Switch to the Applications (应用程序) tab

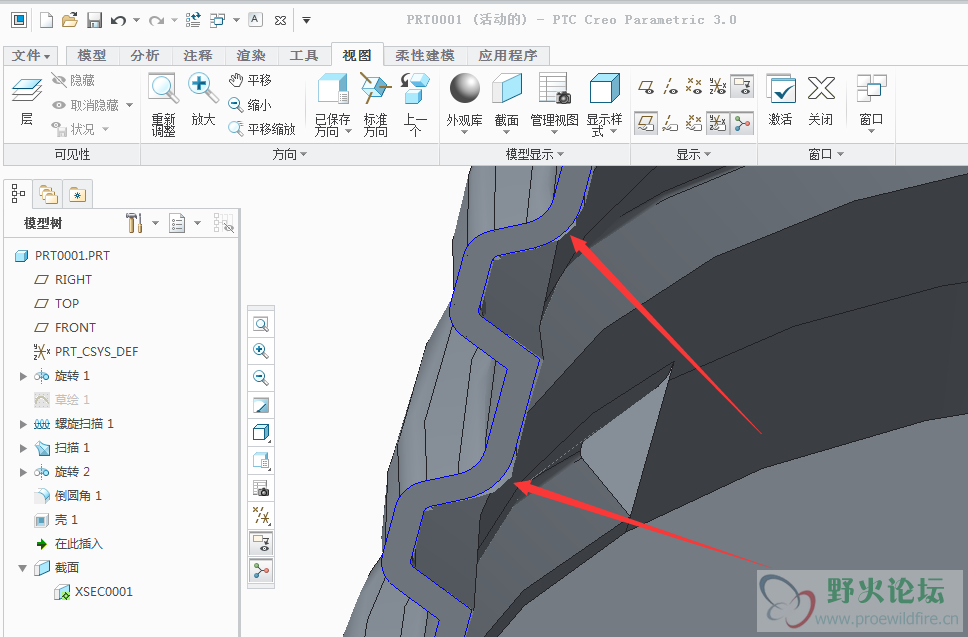coord(508,56)
